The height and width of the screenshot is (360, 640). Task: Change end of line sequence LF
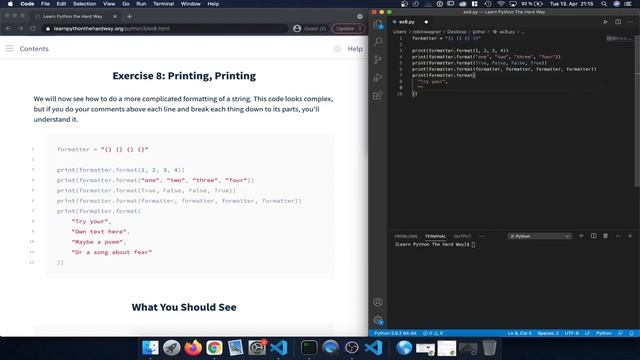587,333
